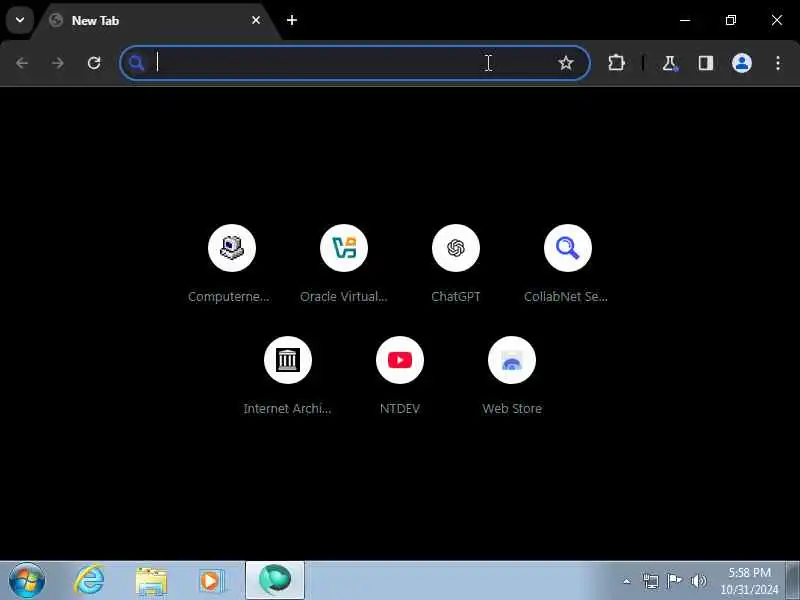Click the Internet Archi... label text
The image size is (800, 600).
(x=287, y=408)
